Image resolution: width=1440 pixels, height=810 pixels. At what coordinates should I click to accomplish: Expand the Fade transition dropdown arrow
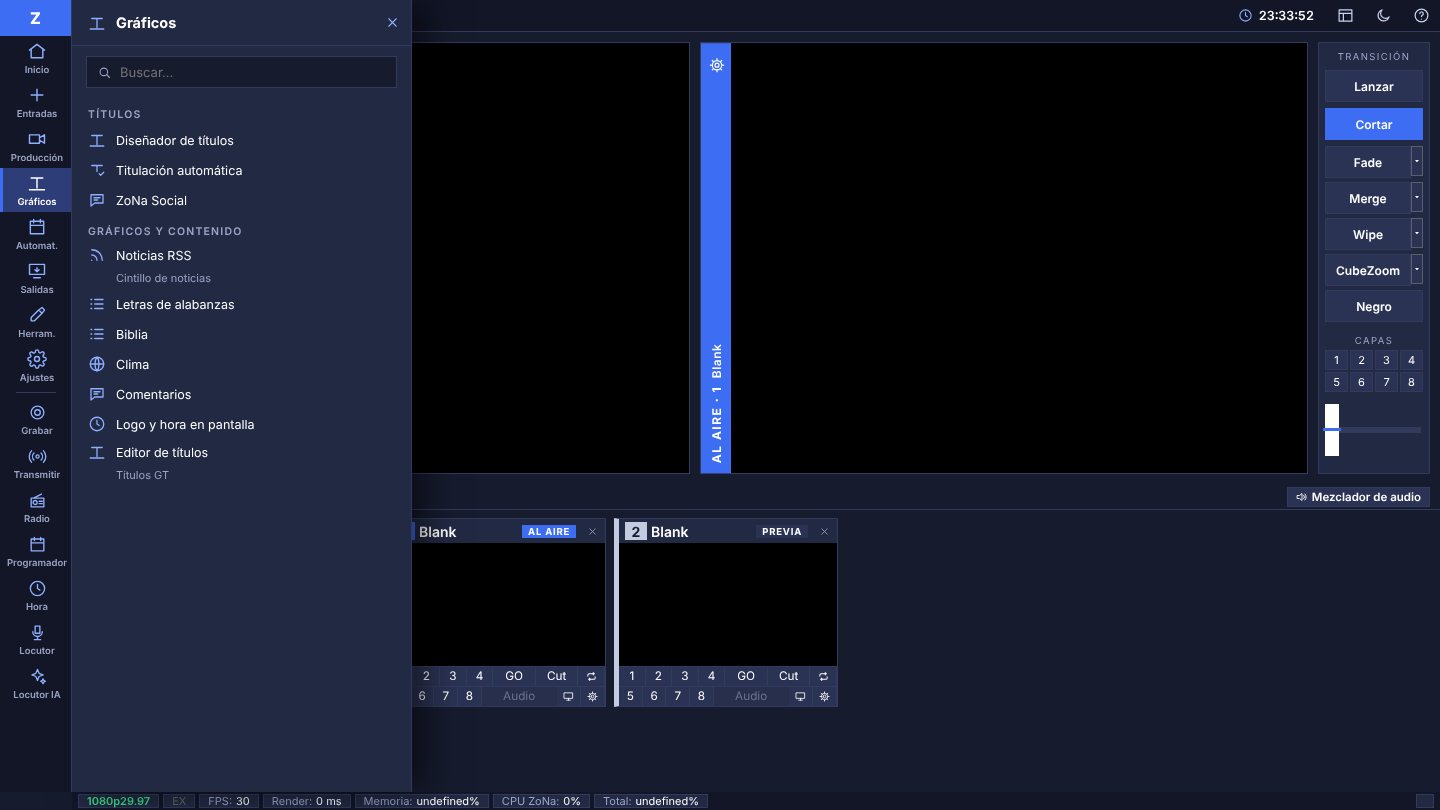pyautogui.click(x=1416, y=161)
